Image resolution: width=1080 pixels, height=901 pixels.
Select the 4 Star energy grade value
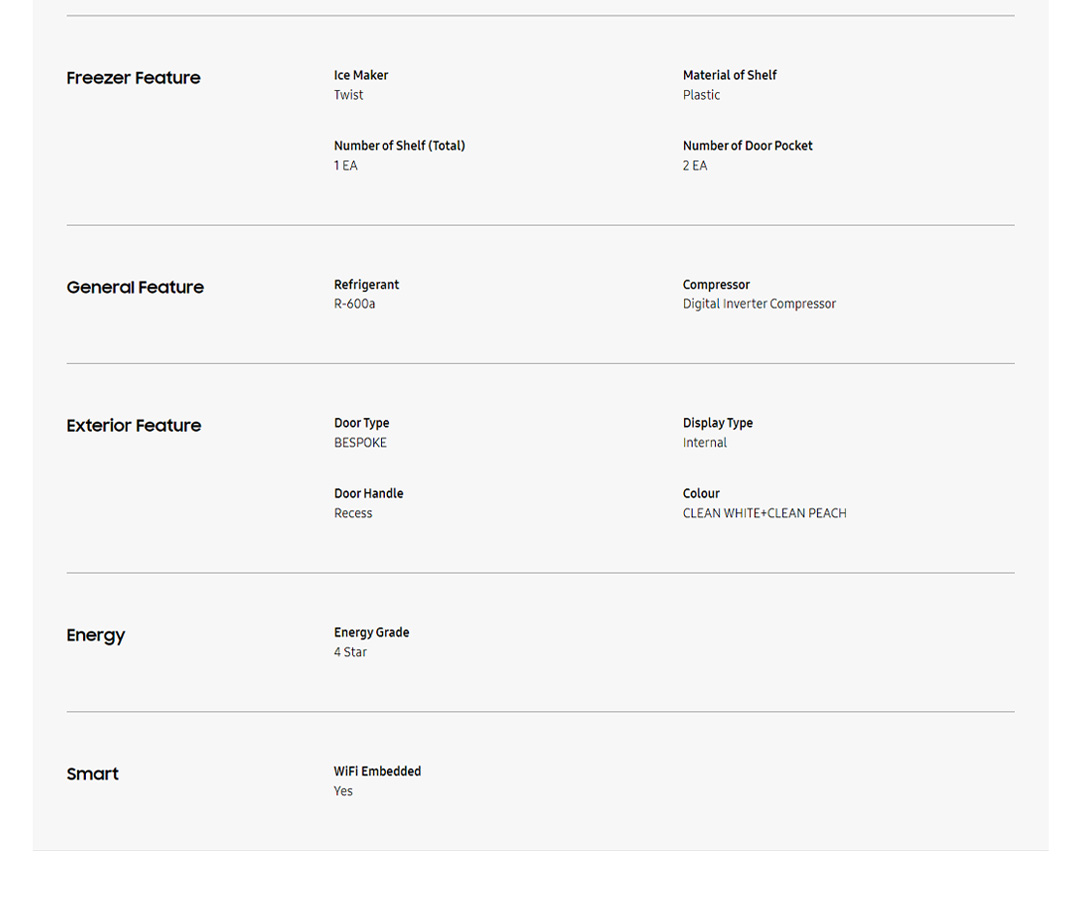(350, 652)
